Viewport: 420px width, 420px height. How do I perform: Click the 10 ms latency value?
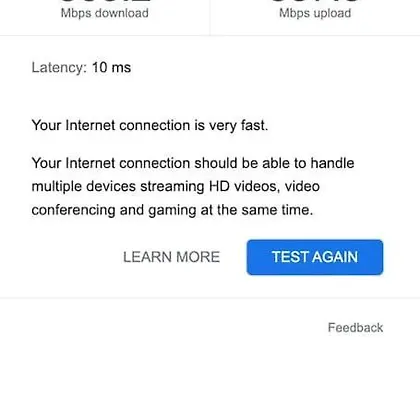click(111, 67)
